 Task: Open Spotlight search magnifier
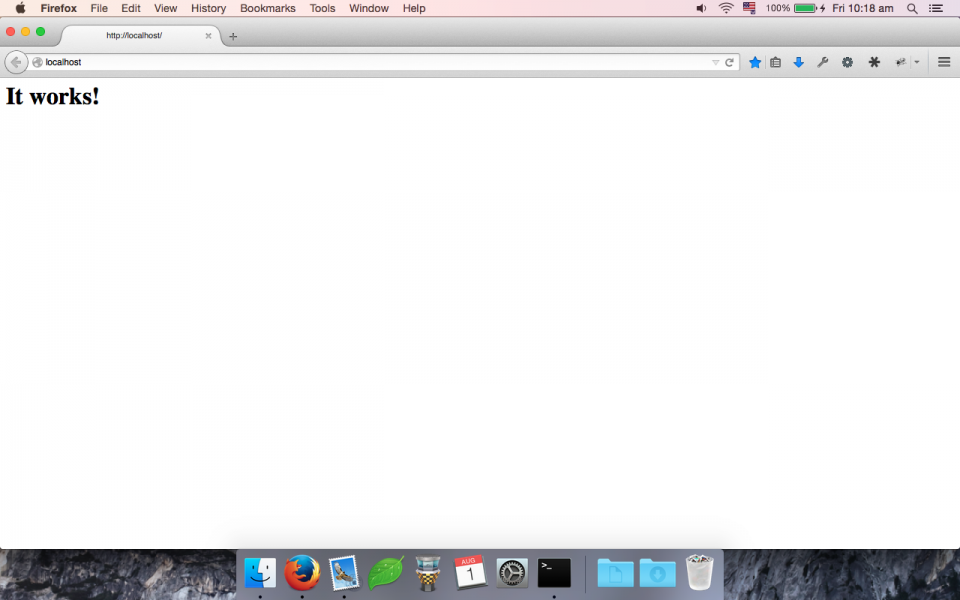912,8
